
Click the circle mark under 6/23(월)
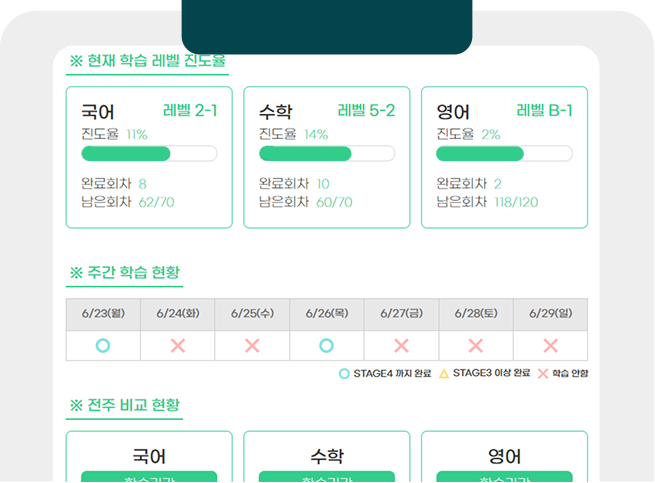[103, 346]
